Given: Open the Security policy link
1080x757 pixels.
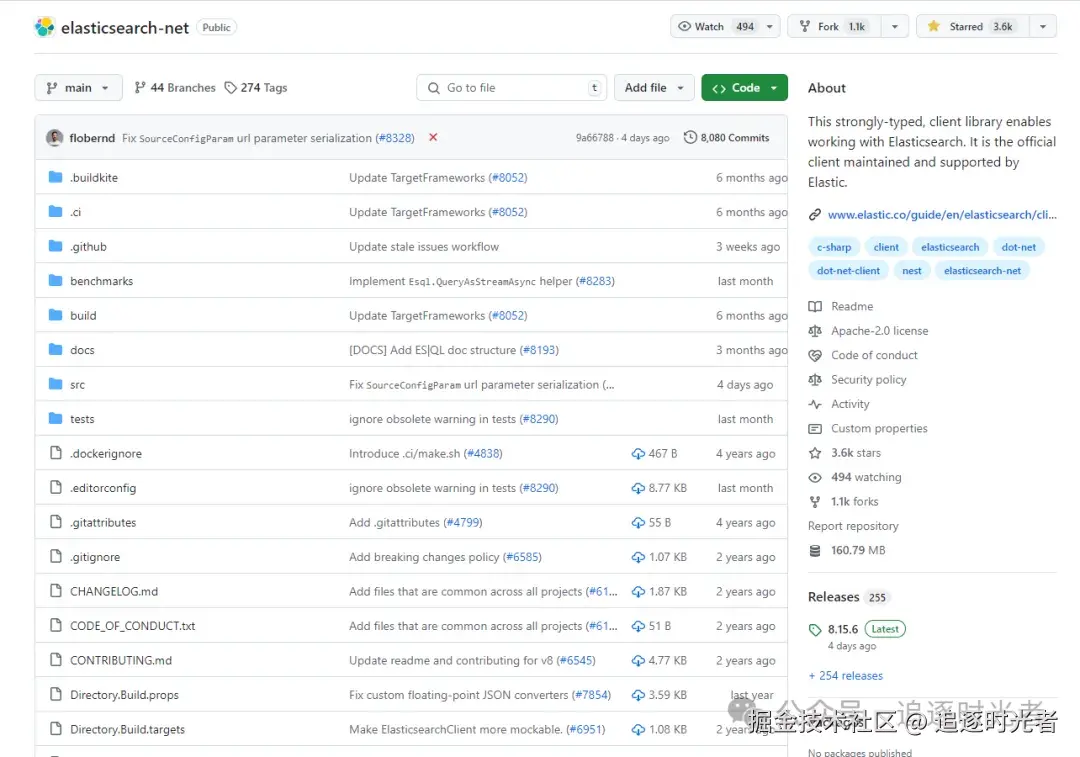Looking at the screenshot, I should click(869, 380).
